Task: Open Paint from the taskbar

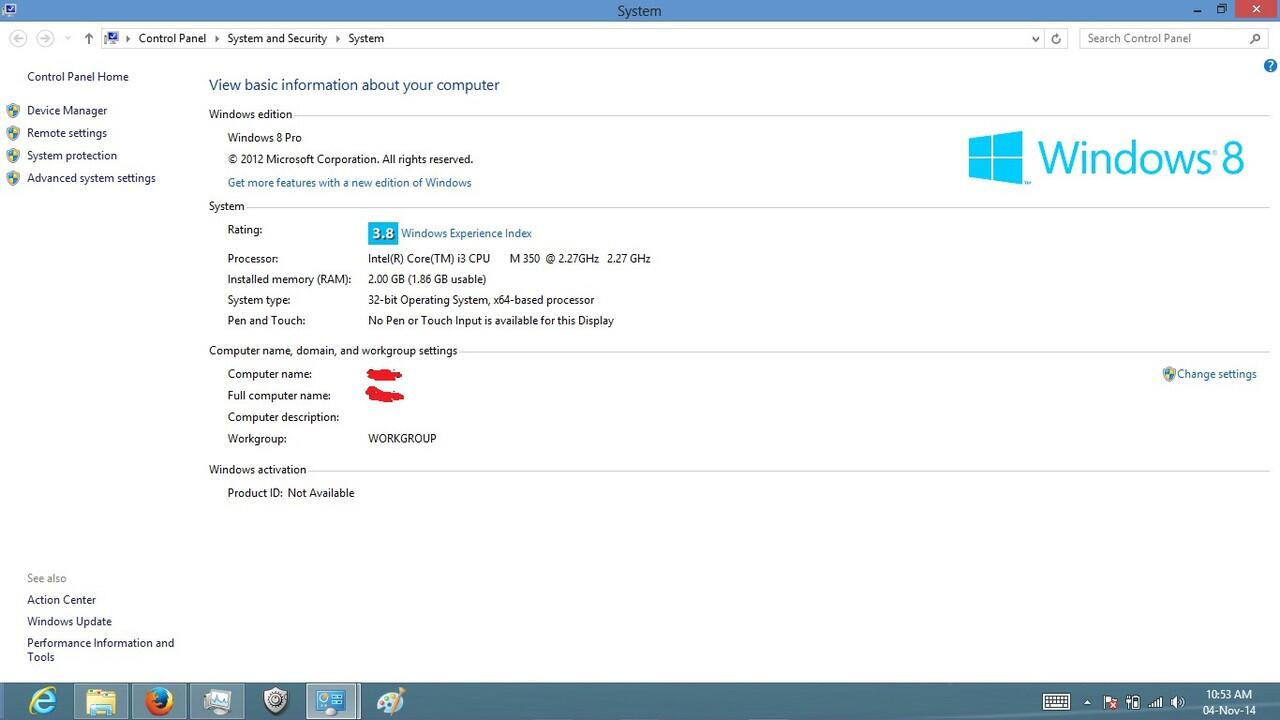Action: point(390,702)
